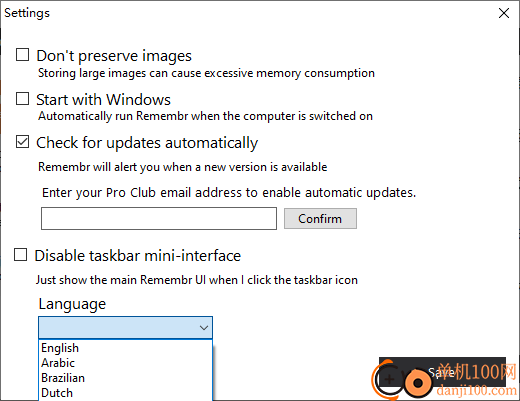This screenshot has height=401, width=520.
Task: Click the Start with Windows label text
Action: [x=103, y=99]
